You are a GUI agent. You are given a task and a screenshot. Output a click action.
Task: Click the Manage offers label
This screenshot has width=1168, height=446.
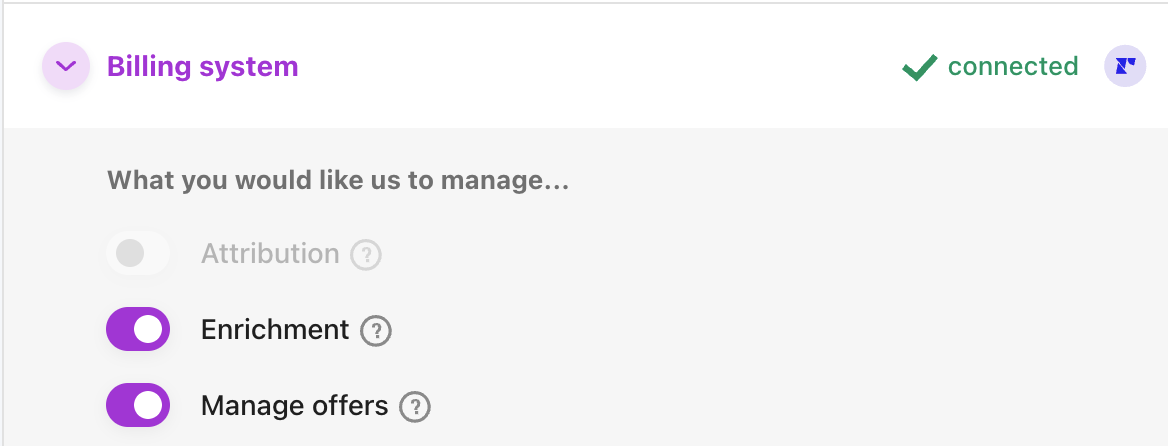pos(294,405)
